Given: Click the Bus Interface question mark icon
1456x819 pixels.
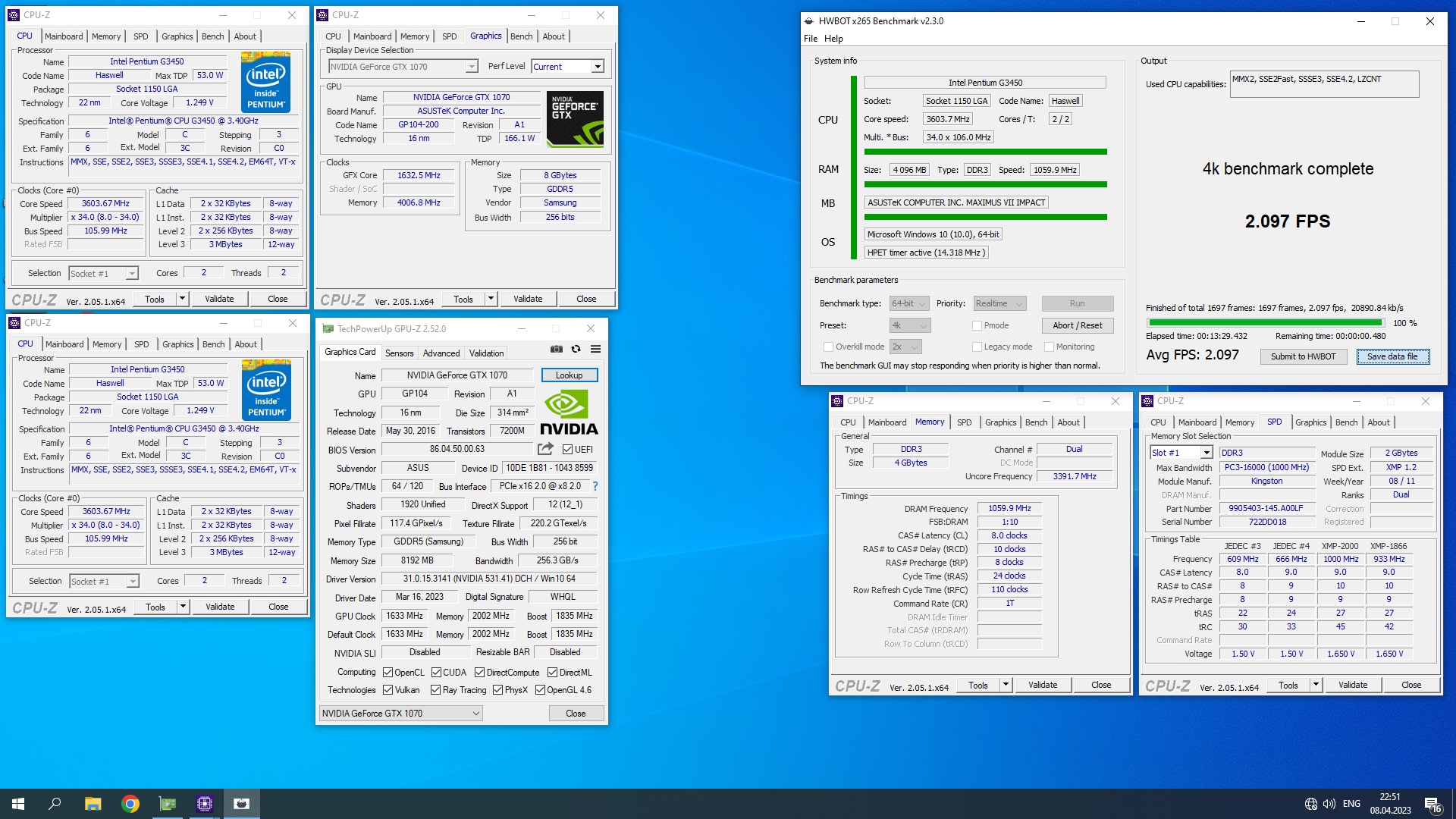Looking at the screenshot, I should pyautogui.click(x=595, y=486).
